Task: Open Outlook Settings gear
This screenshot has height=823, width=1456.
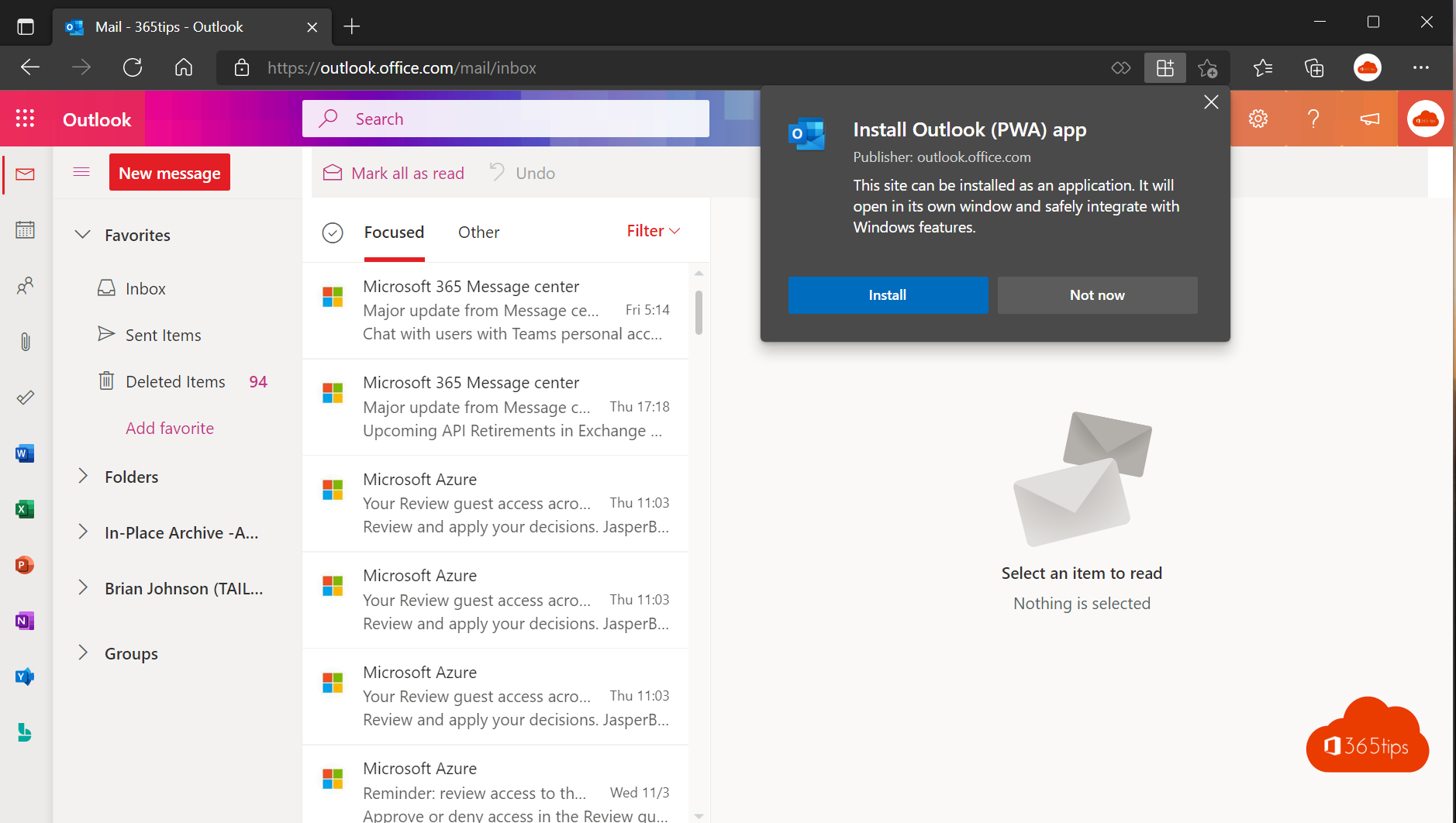Action: 1258,119
